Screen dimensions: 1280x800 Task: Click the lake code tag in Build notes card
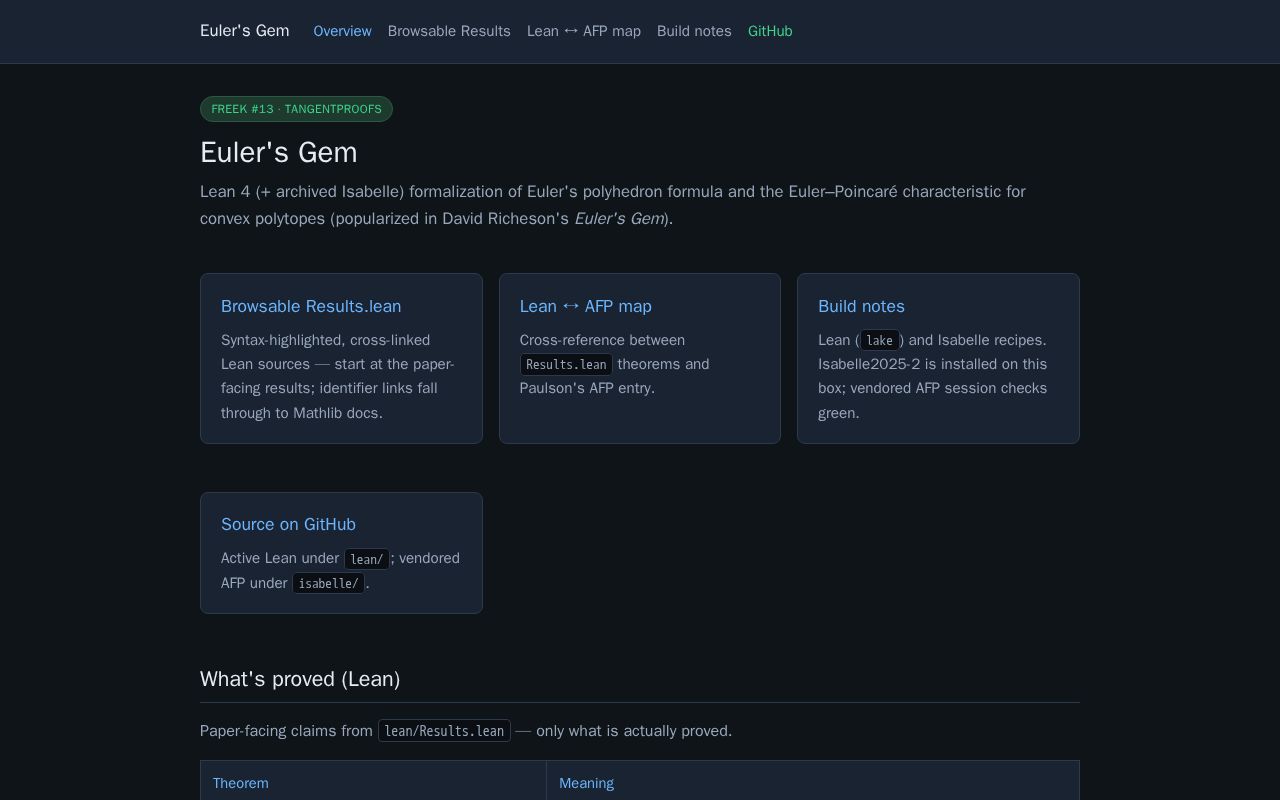[x=879, y=341]
